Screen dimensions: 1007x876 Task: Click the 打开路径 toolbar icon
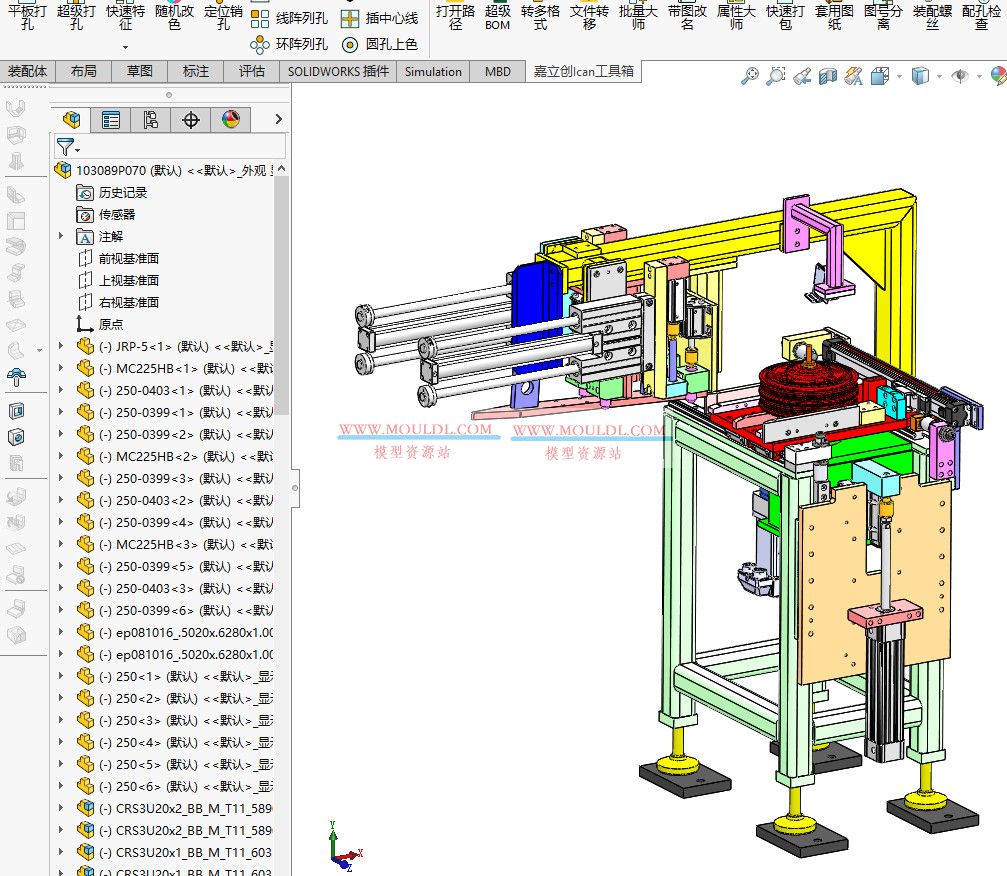(455, 17)
